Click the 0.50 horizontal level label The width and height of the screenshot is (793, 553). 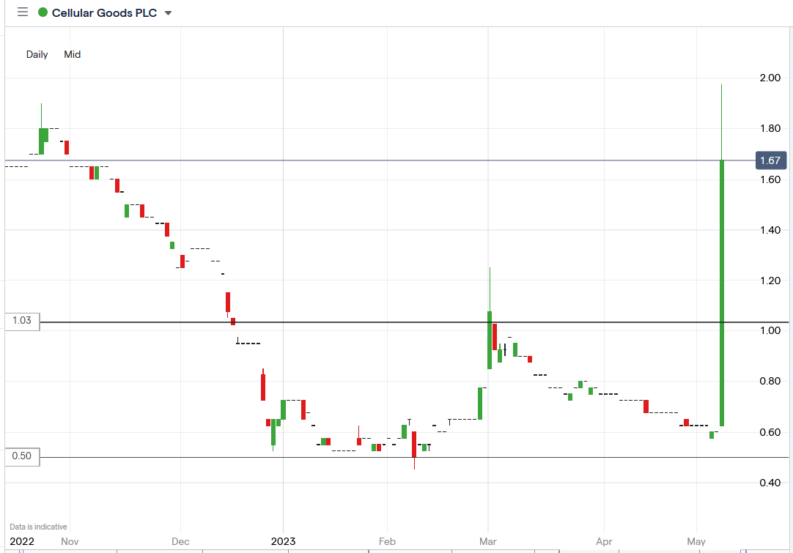pyautogui.click(x=22, y=456)
